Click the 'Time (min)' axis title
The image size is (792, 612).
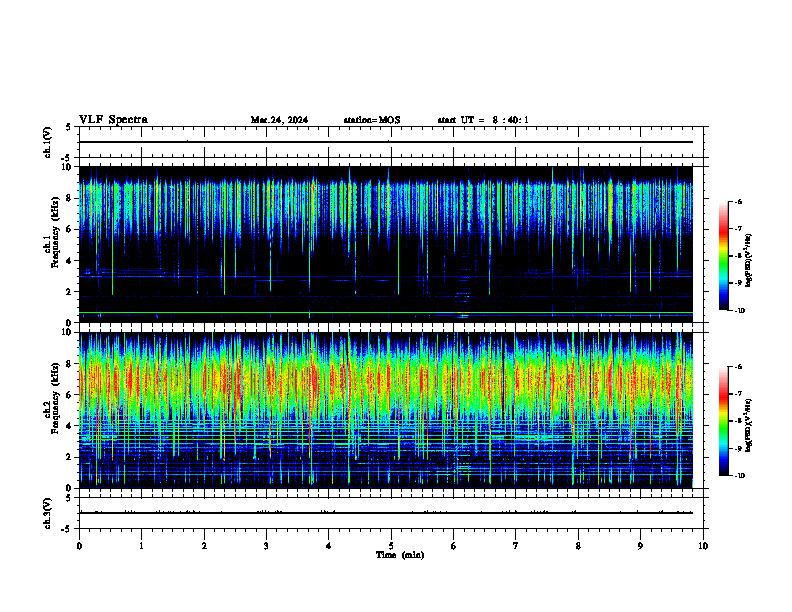coord(400,555)
